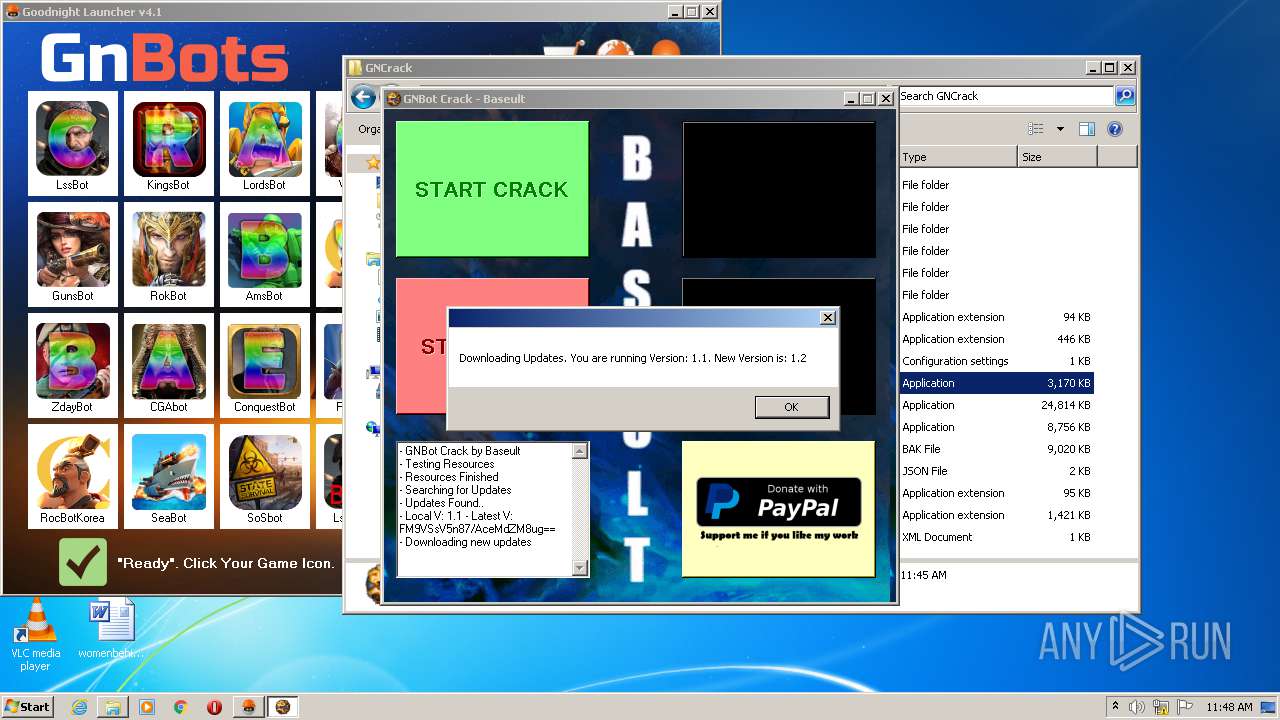Click the volume icon in system tray

point(1137,707)
